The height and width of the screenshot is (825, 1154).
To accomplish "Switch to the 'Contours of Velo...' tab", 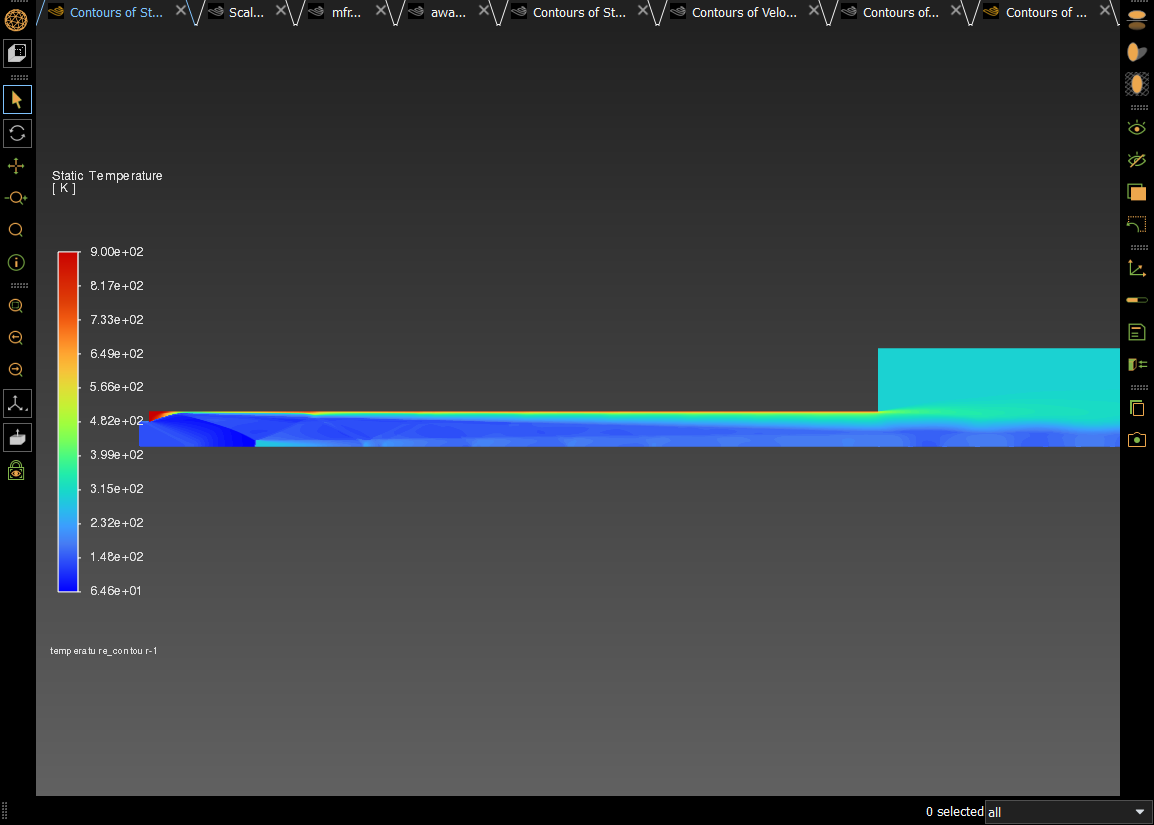I will (x=744, y=13).
